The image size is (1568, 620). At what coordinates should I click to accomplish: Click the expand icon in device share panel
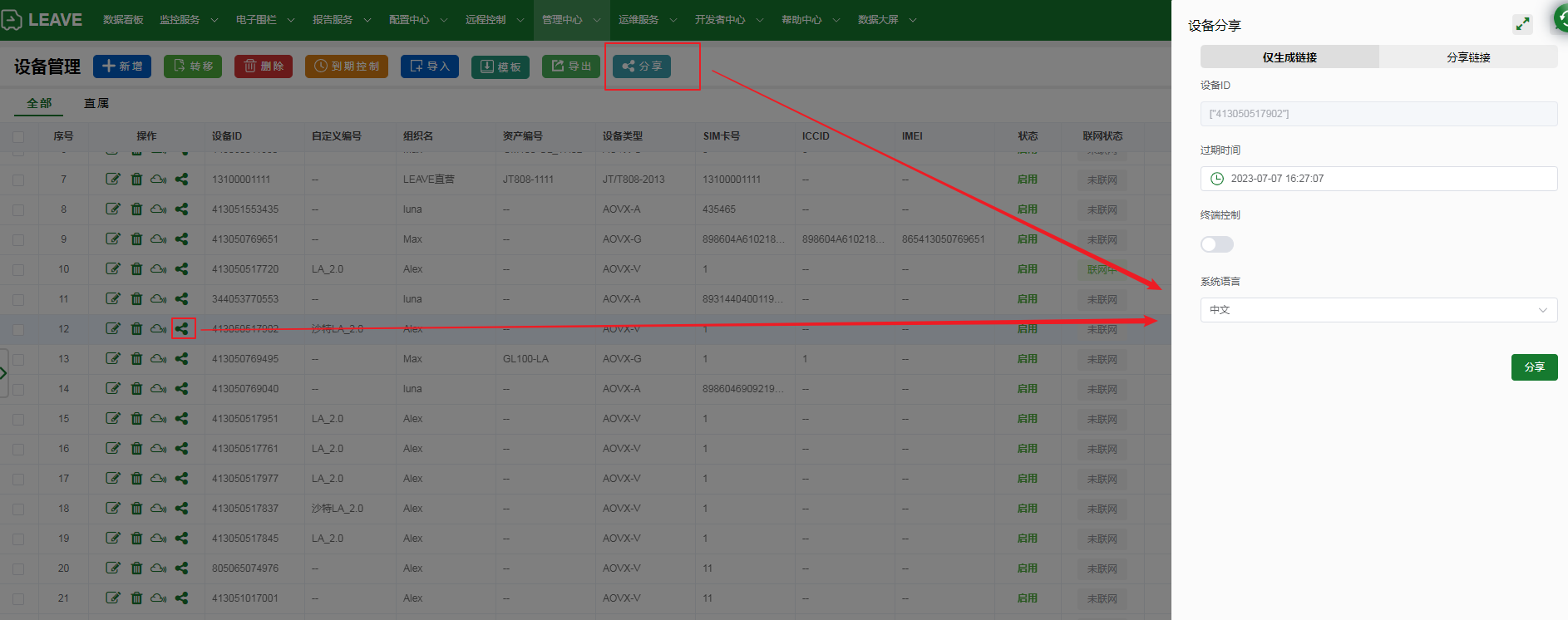click(x=1522, y=25)
